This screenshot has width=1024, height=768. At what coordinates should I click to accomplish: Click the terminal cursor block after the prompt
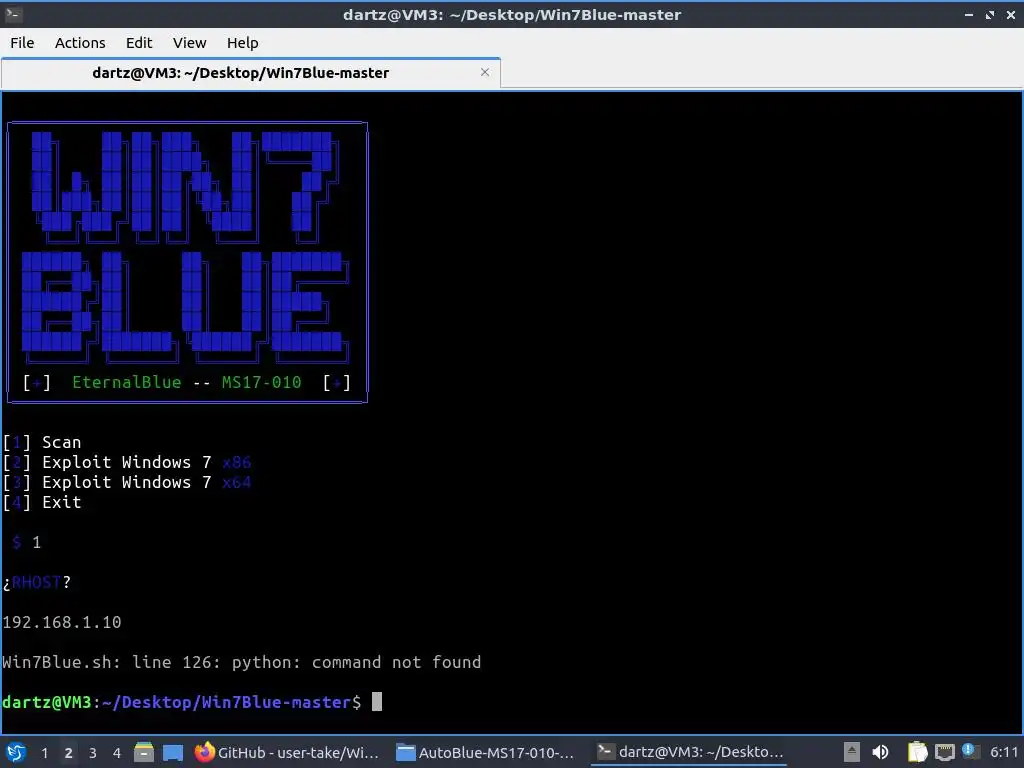(377, 702)
